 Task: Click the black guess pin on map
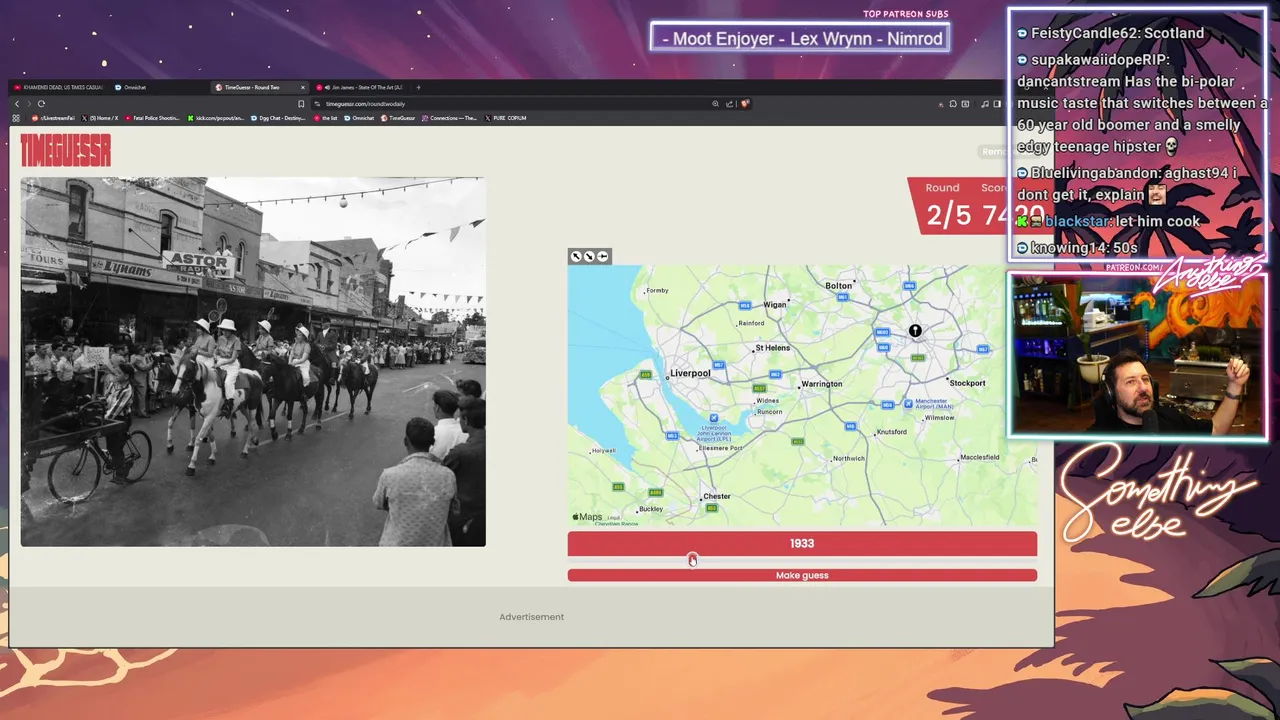915,331
